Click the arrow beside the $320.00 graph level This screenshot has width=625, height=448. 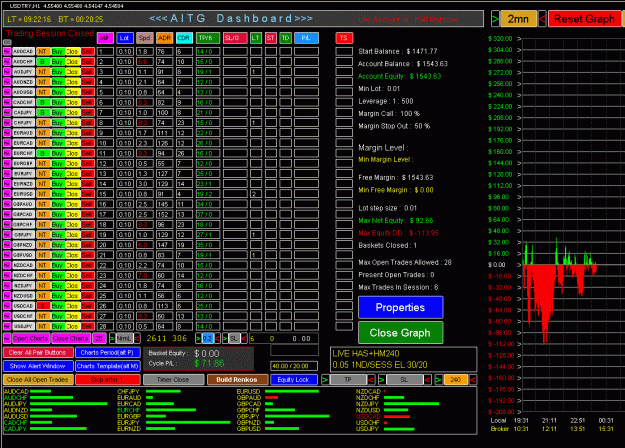click(519, 39)
